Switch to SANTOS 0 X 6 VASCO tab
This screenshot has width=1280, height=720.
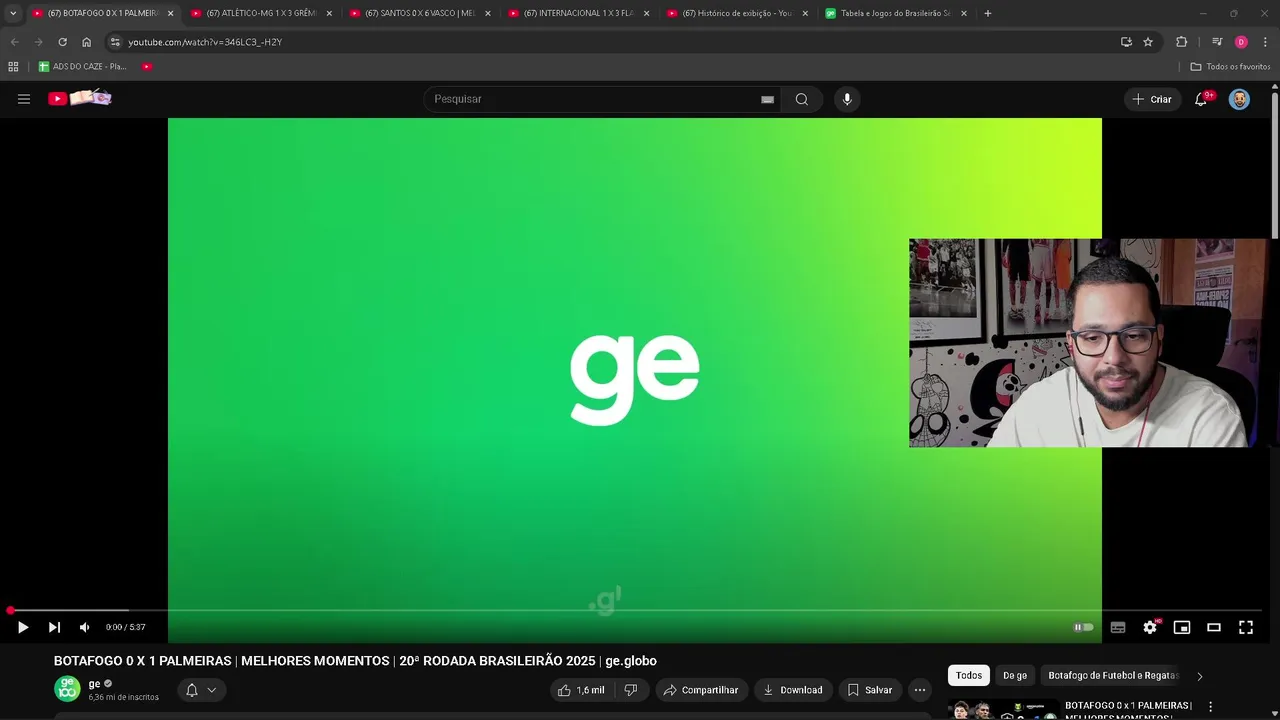click(x=420, y=13)
